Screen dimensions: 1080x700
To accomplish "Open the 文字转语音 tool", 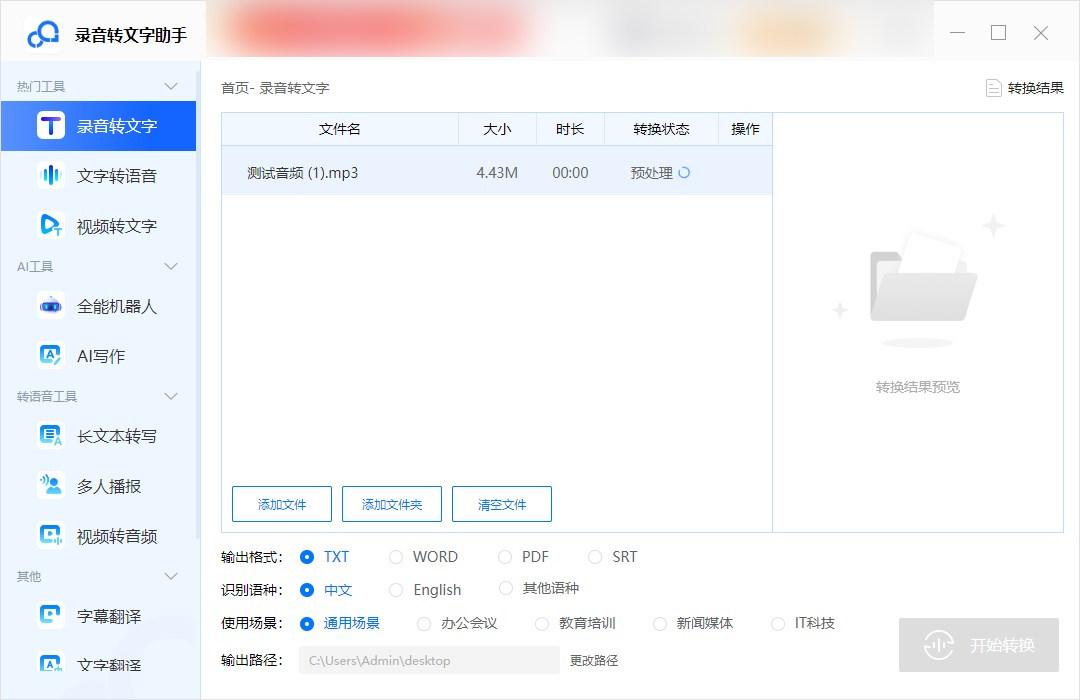I will pos(98,176).
